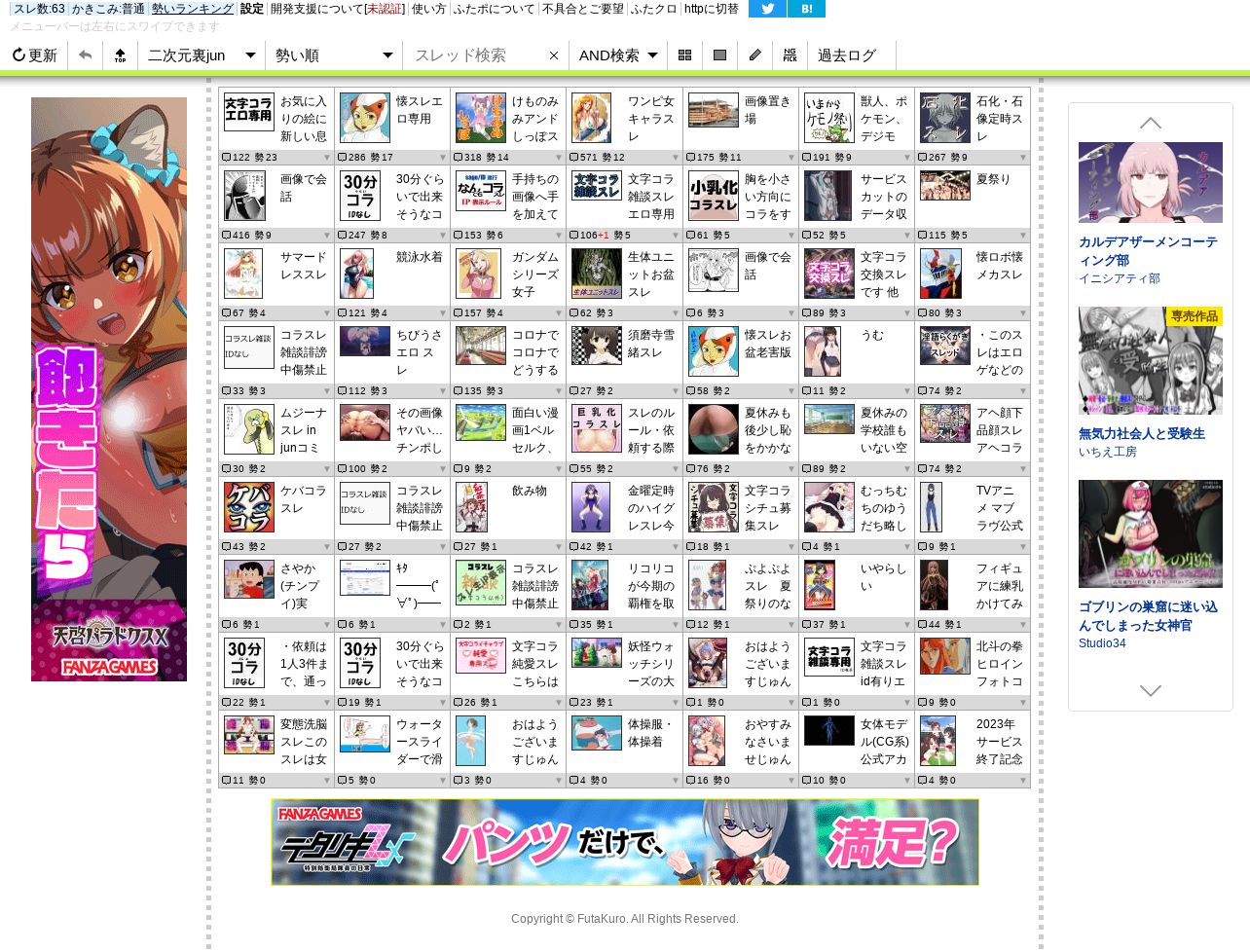The width and height of the screenshot is (1250, 952).
Task: Open 使い方 usage link
Action: (x=429, y=9)
